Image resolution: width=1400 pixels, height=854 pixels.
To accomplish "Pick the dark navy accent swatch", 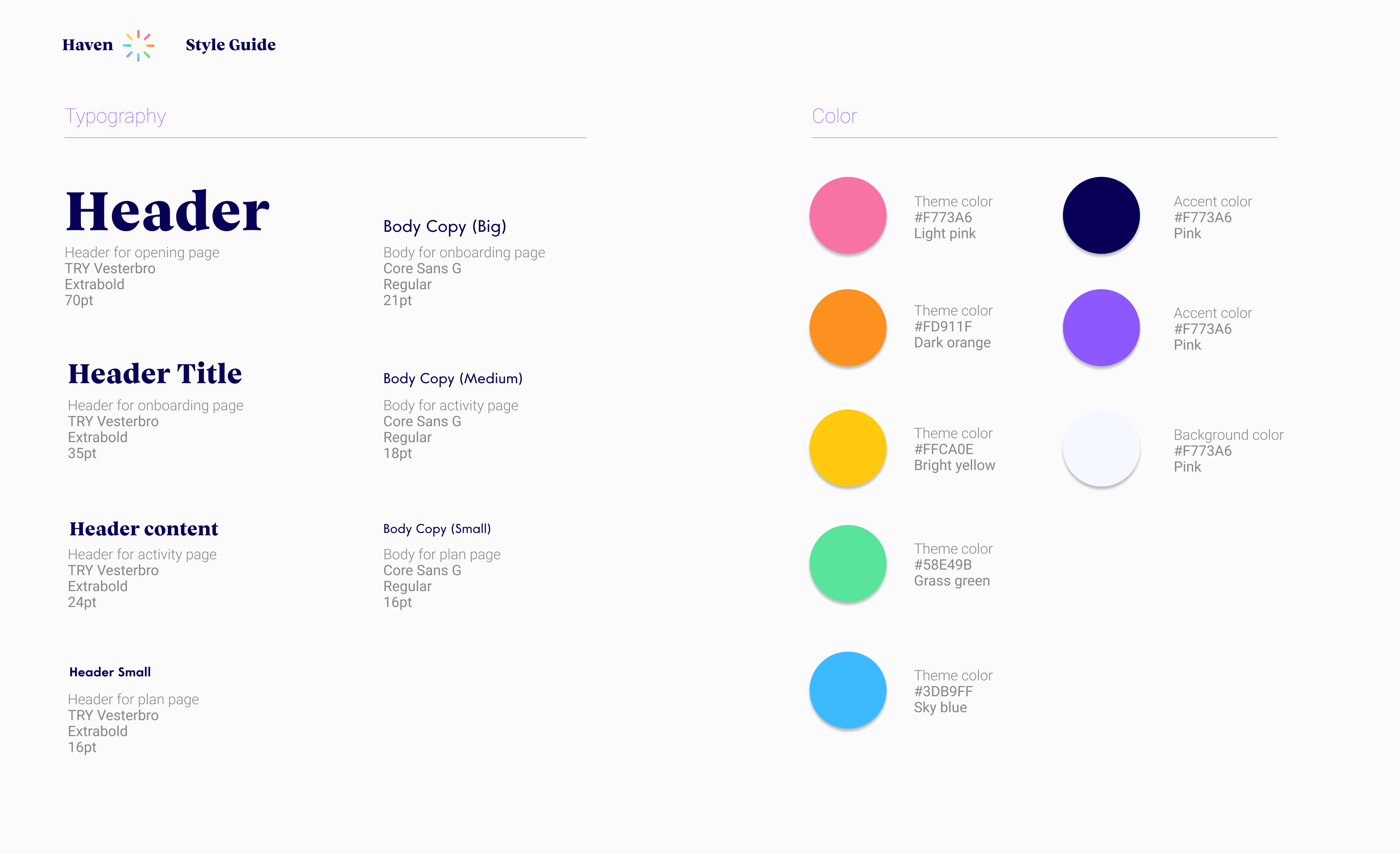I will click(1101, 215).
